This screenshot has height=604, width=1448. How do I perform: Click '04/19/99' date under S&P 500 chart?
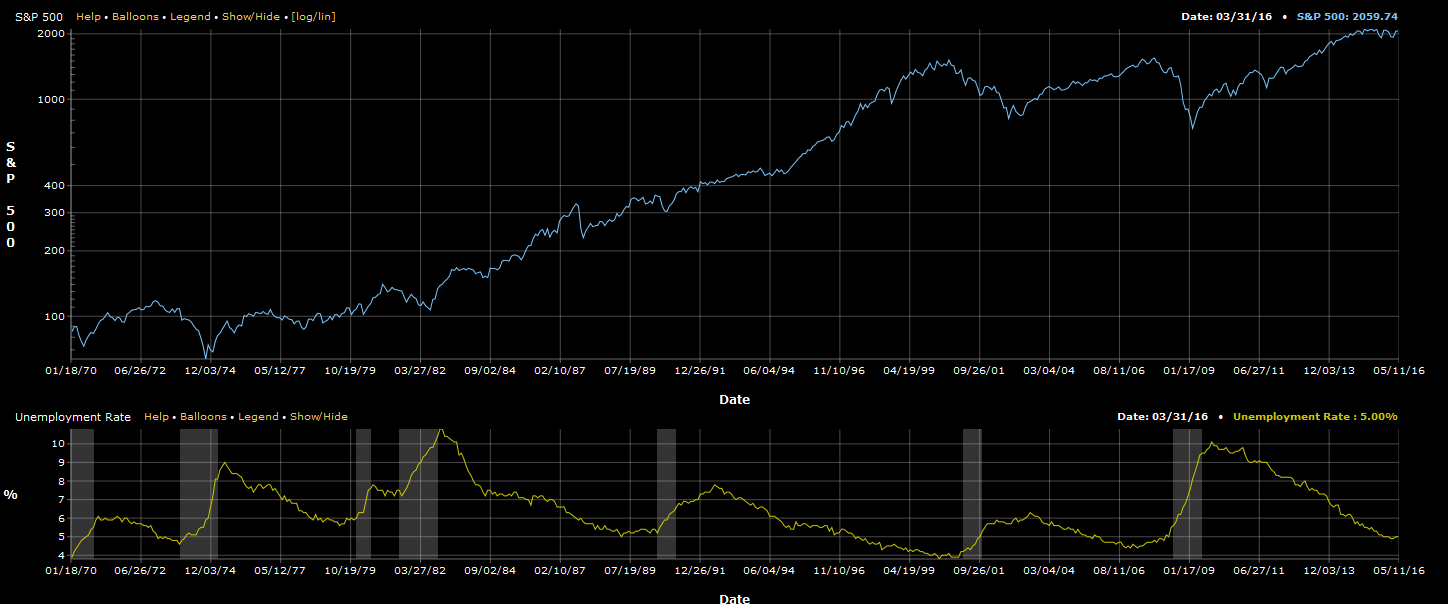(909, 370)
